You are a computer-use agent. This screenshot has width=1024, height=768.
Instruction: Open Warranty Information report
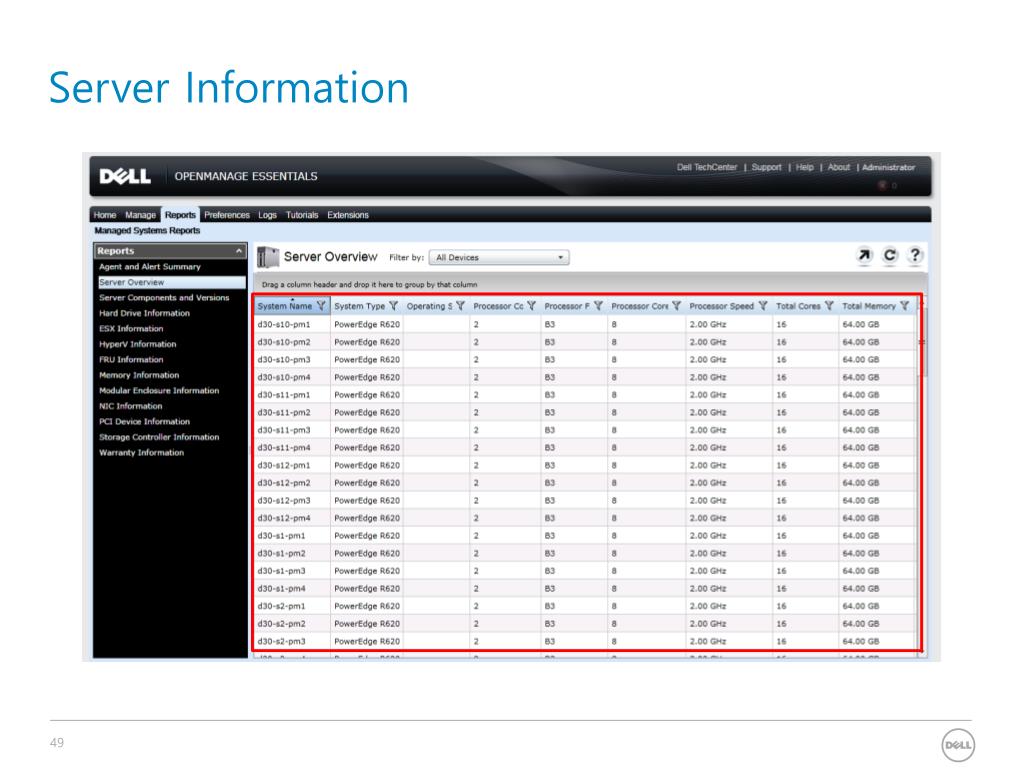(x=141, y=453)
